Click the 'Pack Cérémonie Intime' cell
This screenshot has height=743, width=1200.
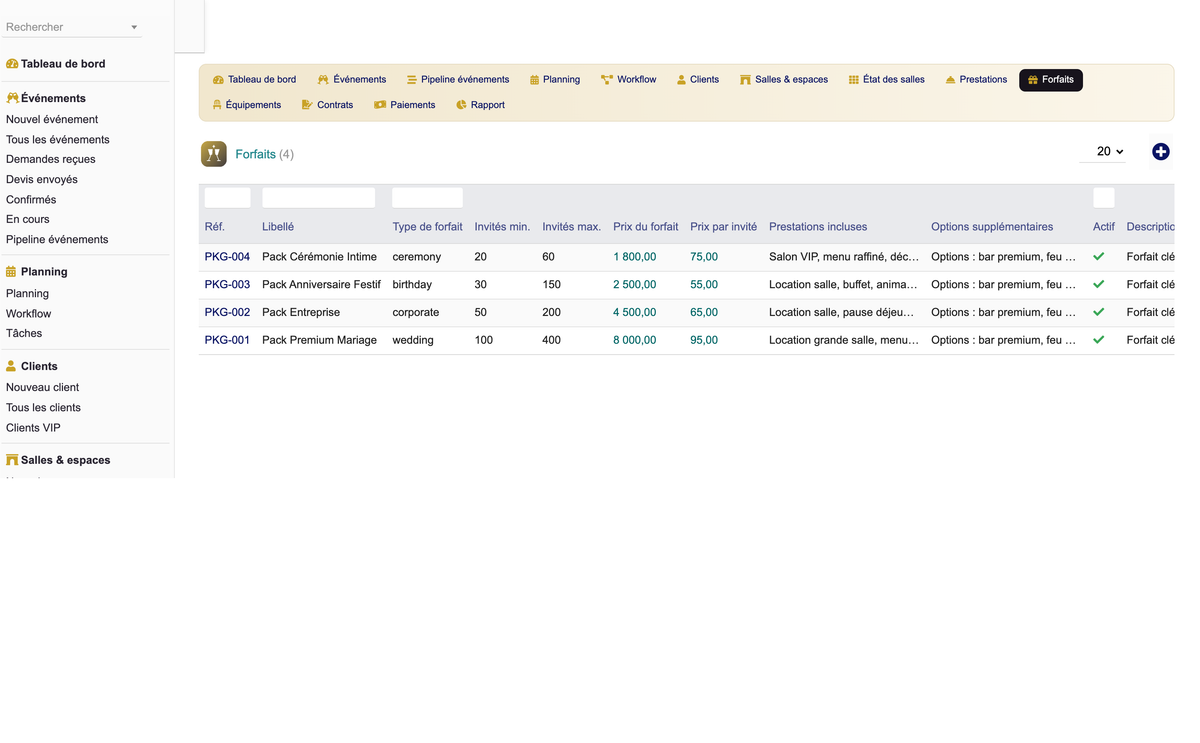click(320, 257)
